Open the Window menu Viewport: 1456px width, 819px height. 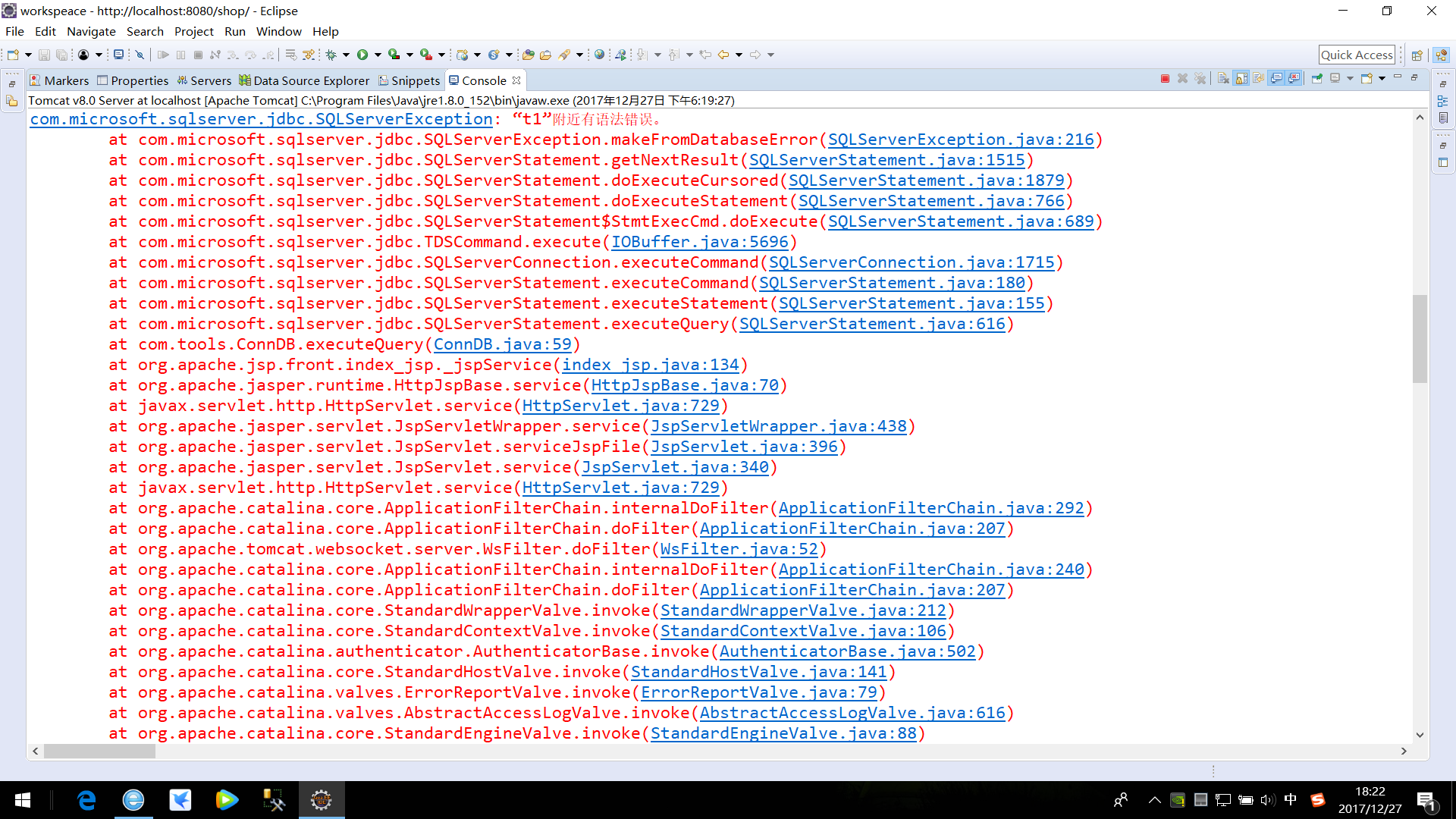click(x=278, y=32)
